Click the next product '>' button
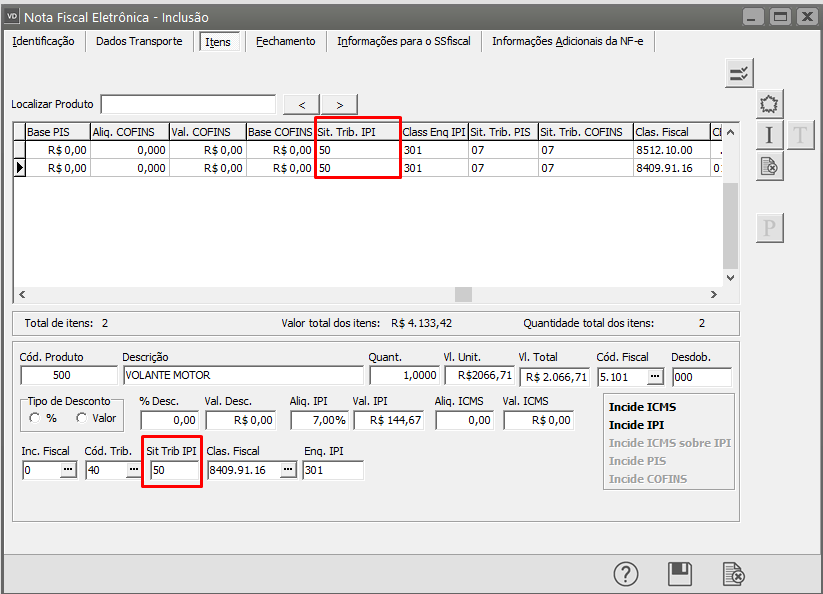This screenshot has width=823, height=594. (339, 105)
